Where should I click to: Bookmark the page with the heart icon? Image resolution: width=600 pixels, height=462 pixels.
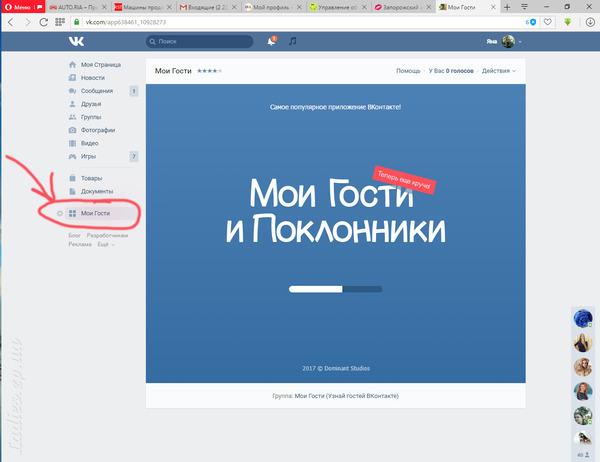click(x=548, y=22)
